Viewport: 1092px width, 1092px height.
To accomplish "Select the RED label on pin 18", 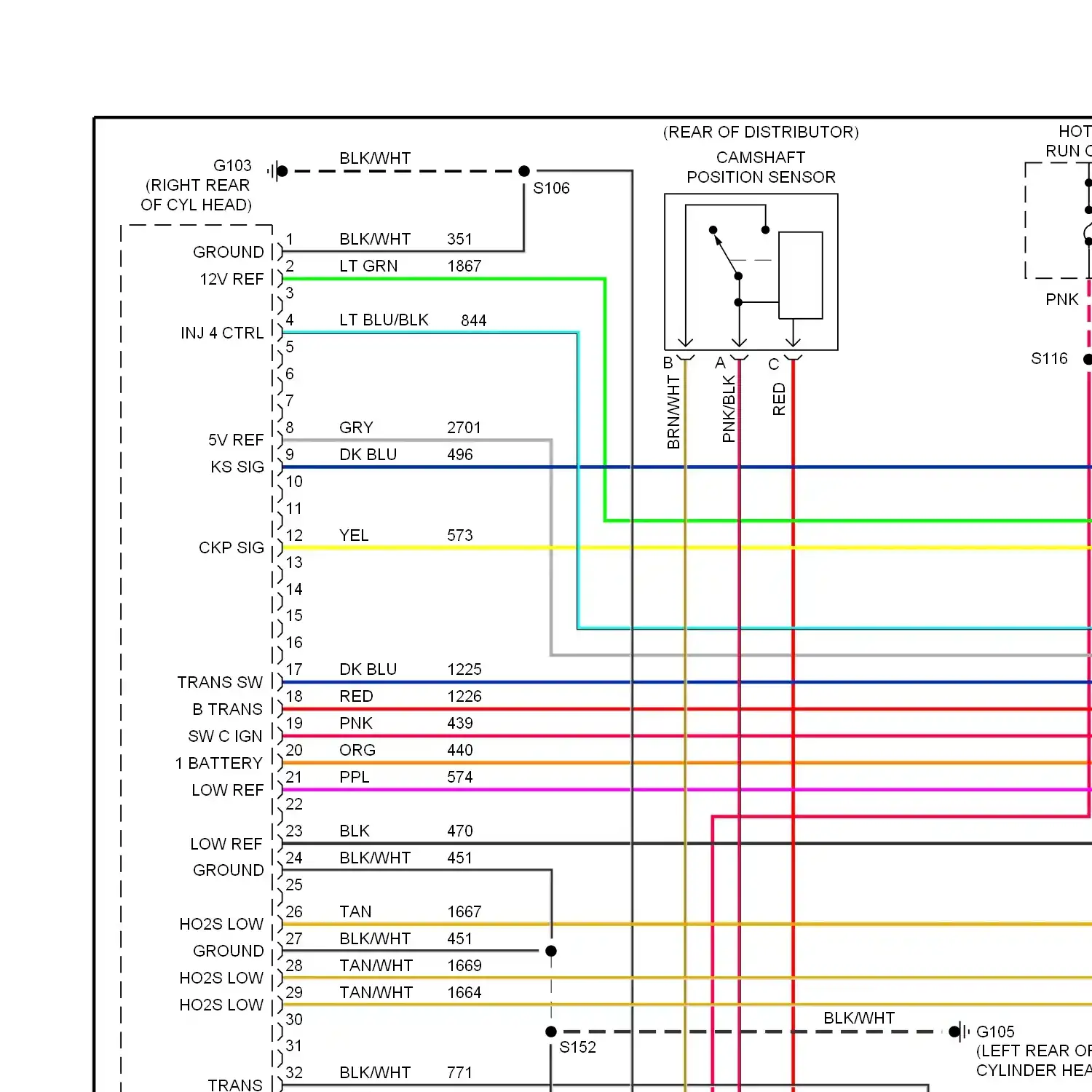I will (356, 696).
